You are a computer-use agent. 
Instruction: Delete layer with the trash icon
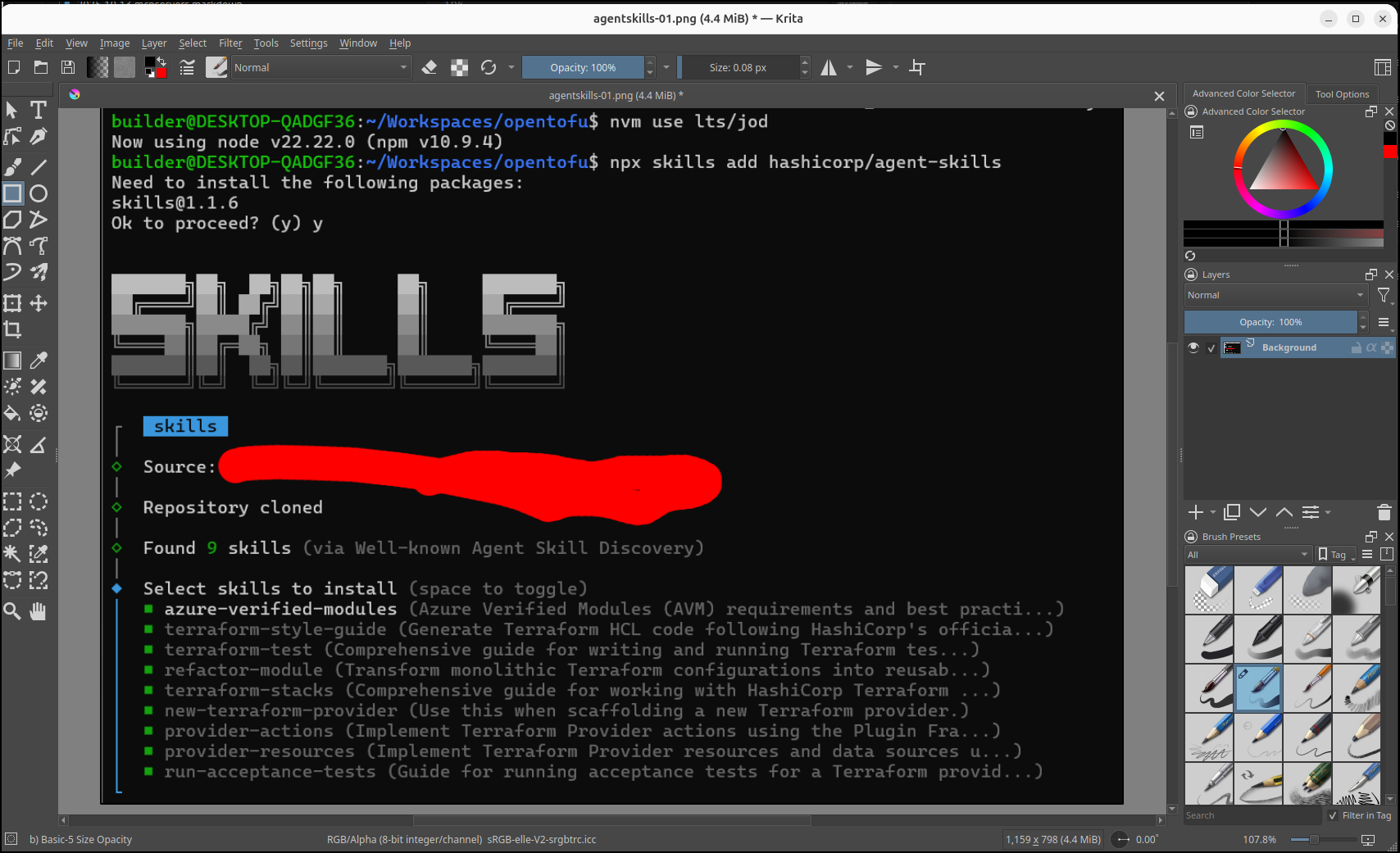(x=1384, y=513)
